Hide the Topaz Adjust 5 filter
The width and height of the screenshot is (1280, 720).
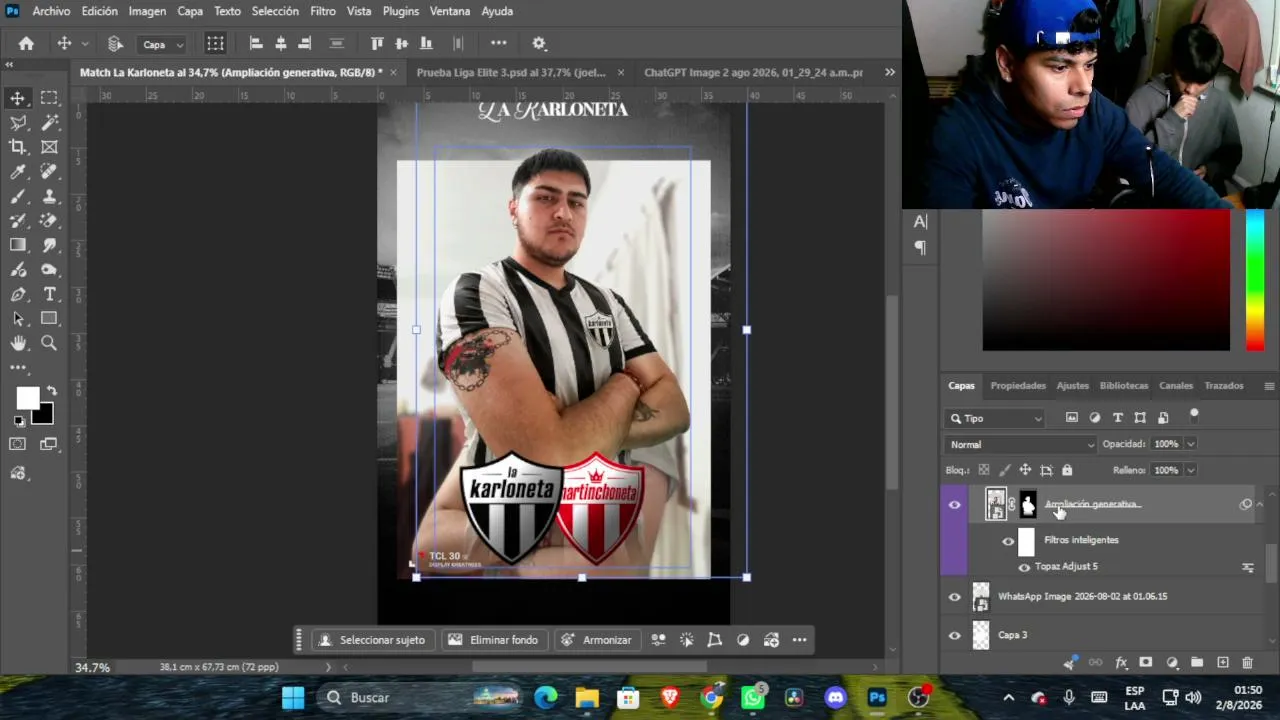pyautogui.click(x=1024, y=567)
